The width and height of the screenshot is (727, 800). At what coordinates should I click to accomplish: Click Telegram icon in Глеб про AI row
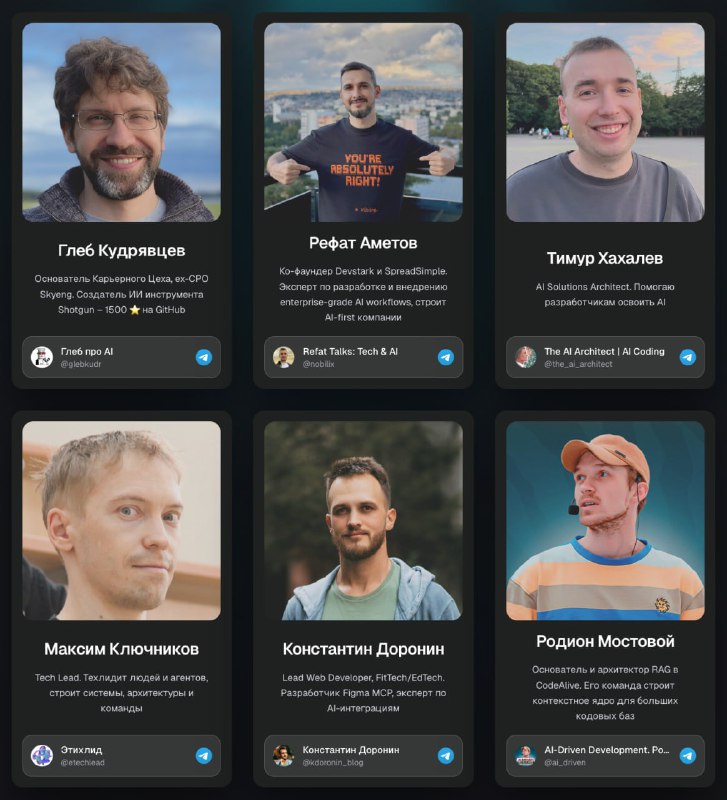[x=204, y=357]
